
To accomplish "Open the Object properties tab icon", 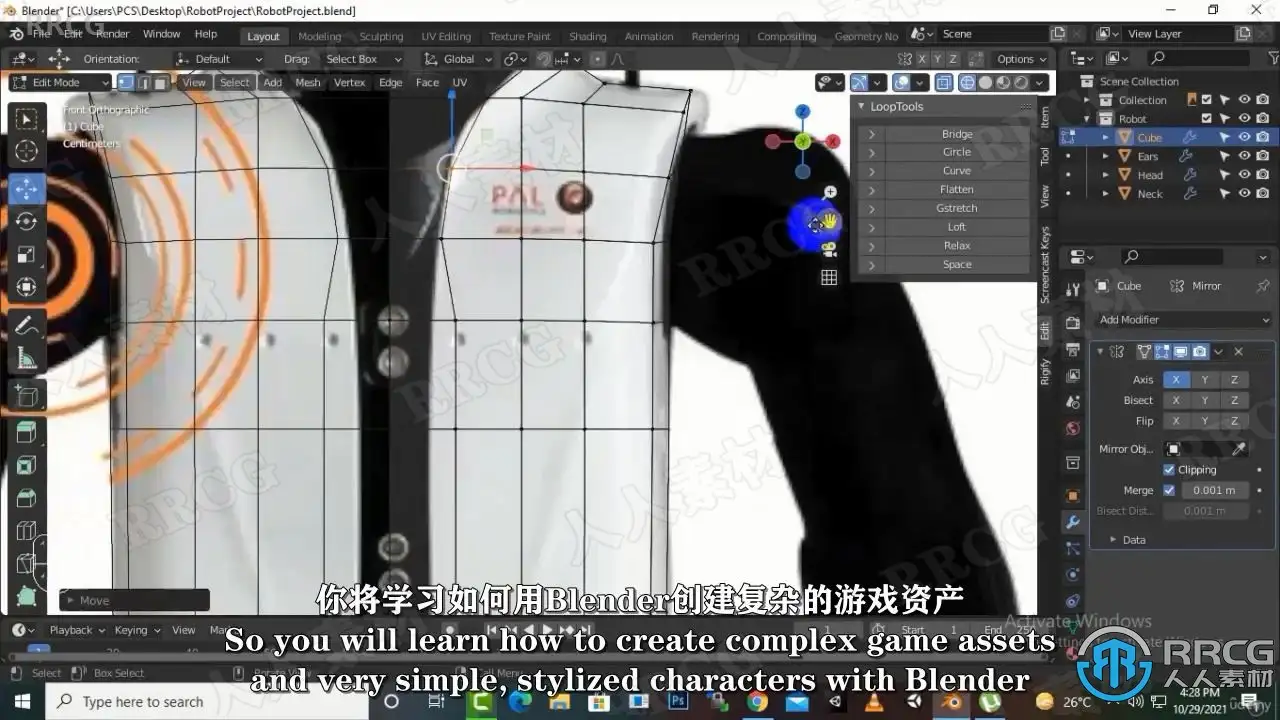I will tap(1073, 496).
